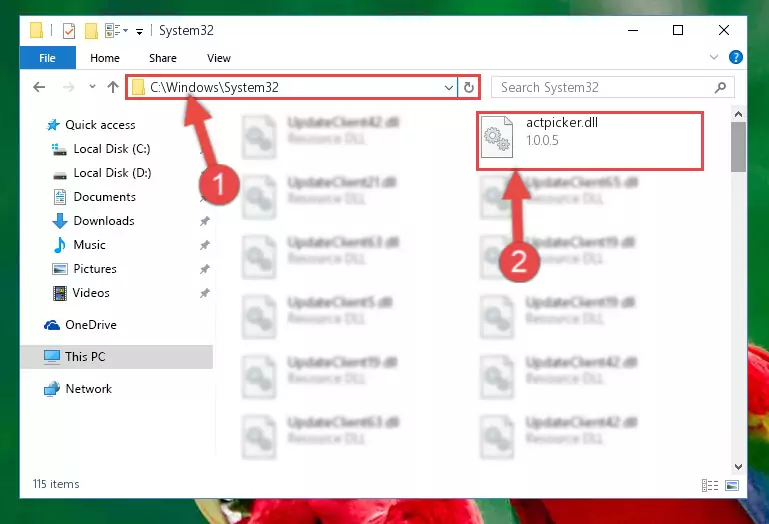
Task: Open Pictures in the sidebar
Action: (95, 269)
